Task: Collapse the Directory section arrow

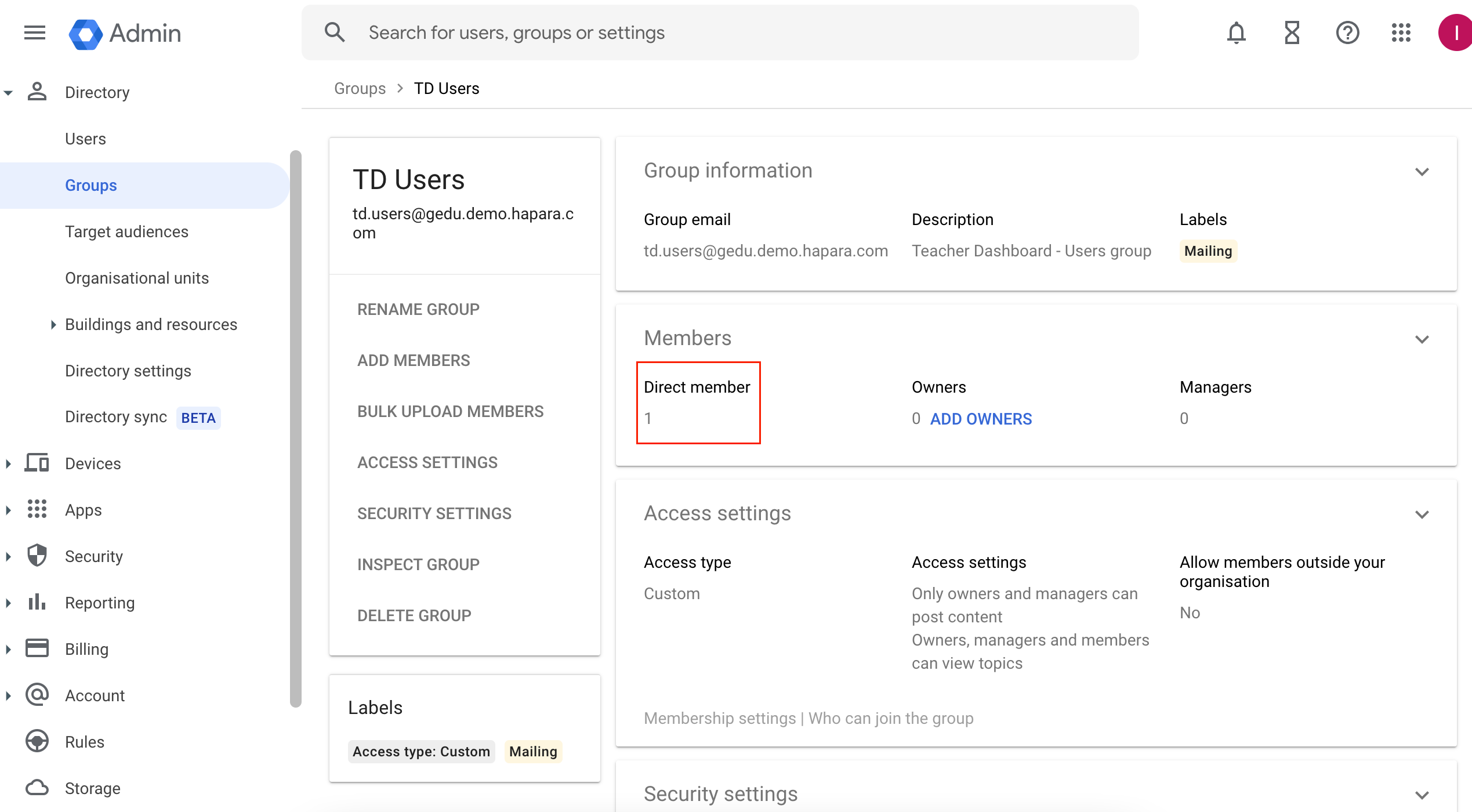Action: 8,93
